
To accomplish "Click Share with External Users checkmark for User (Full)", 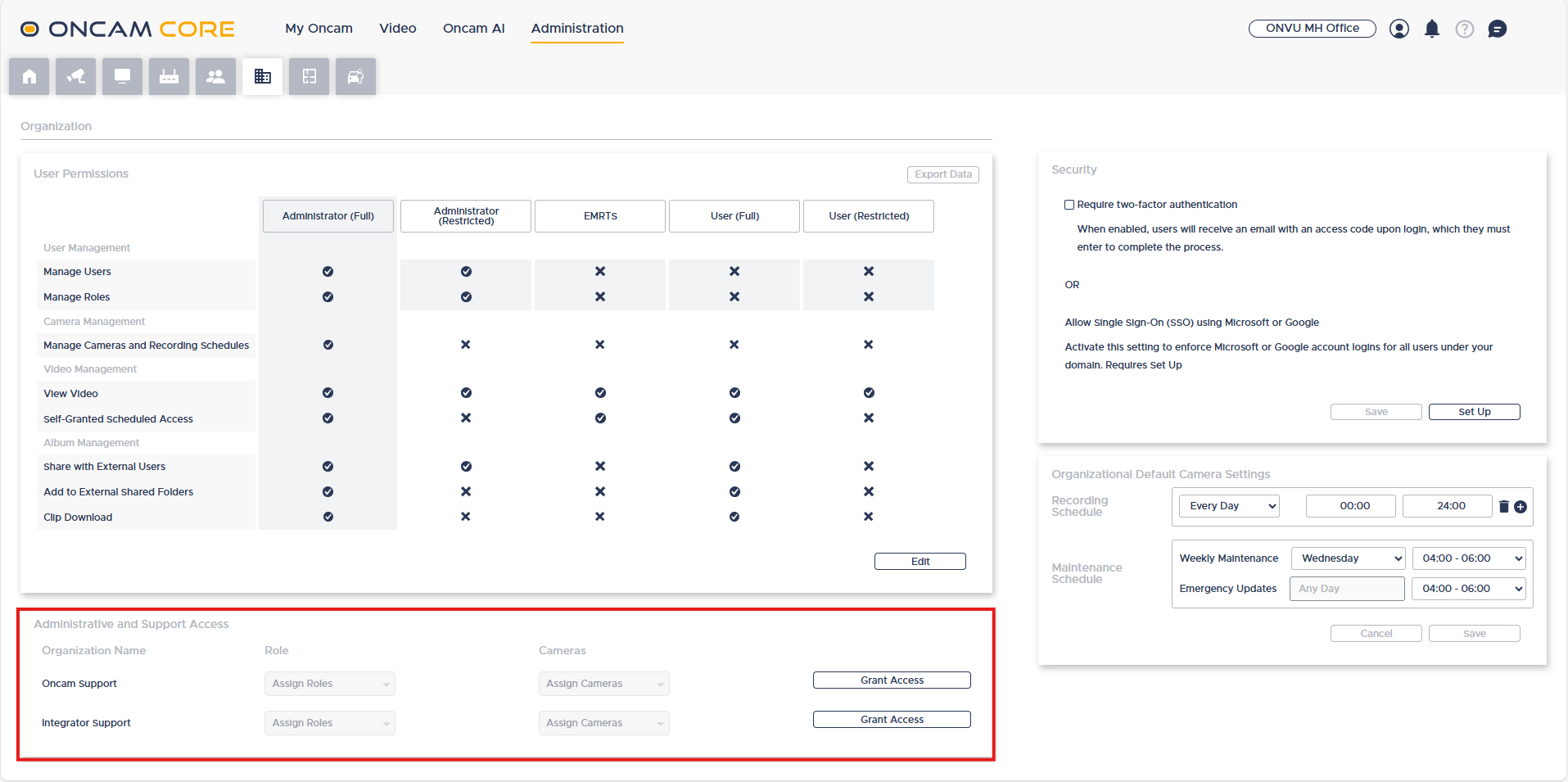I will (734, 466).
